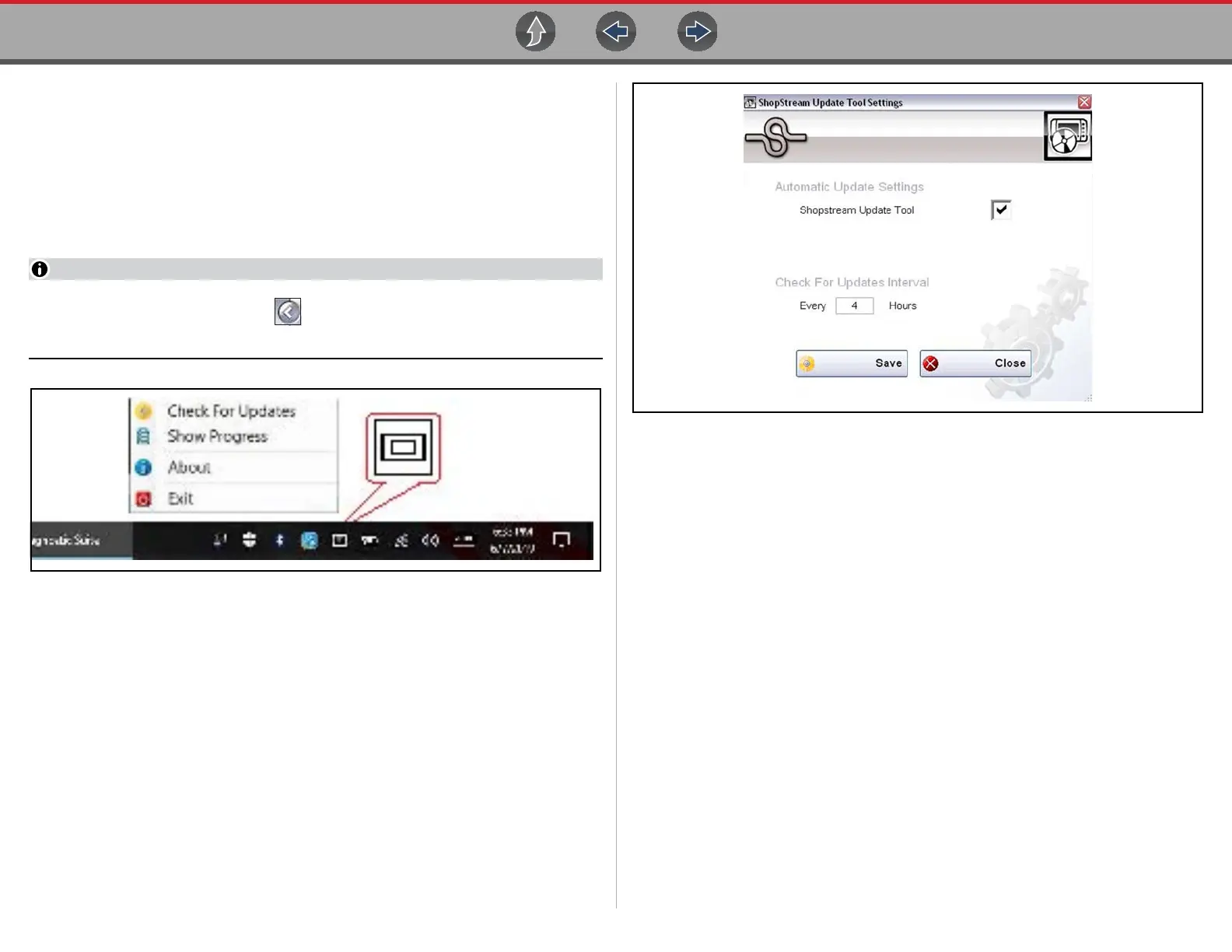
Task: Click the ShopStream title bar window icon
Action: pos(750,103)
